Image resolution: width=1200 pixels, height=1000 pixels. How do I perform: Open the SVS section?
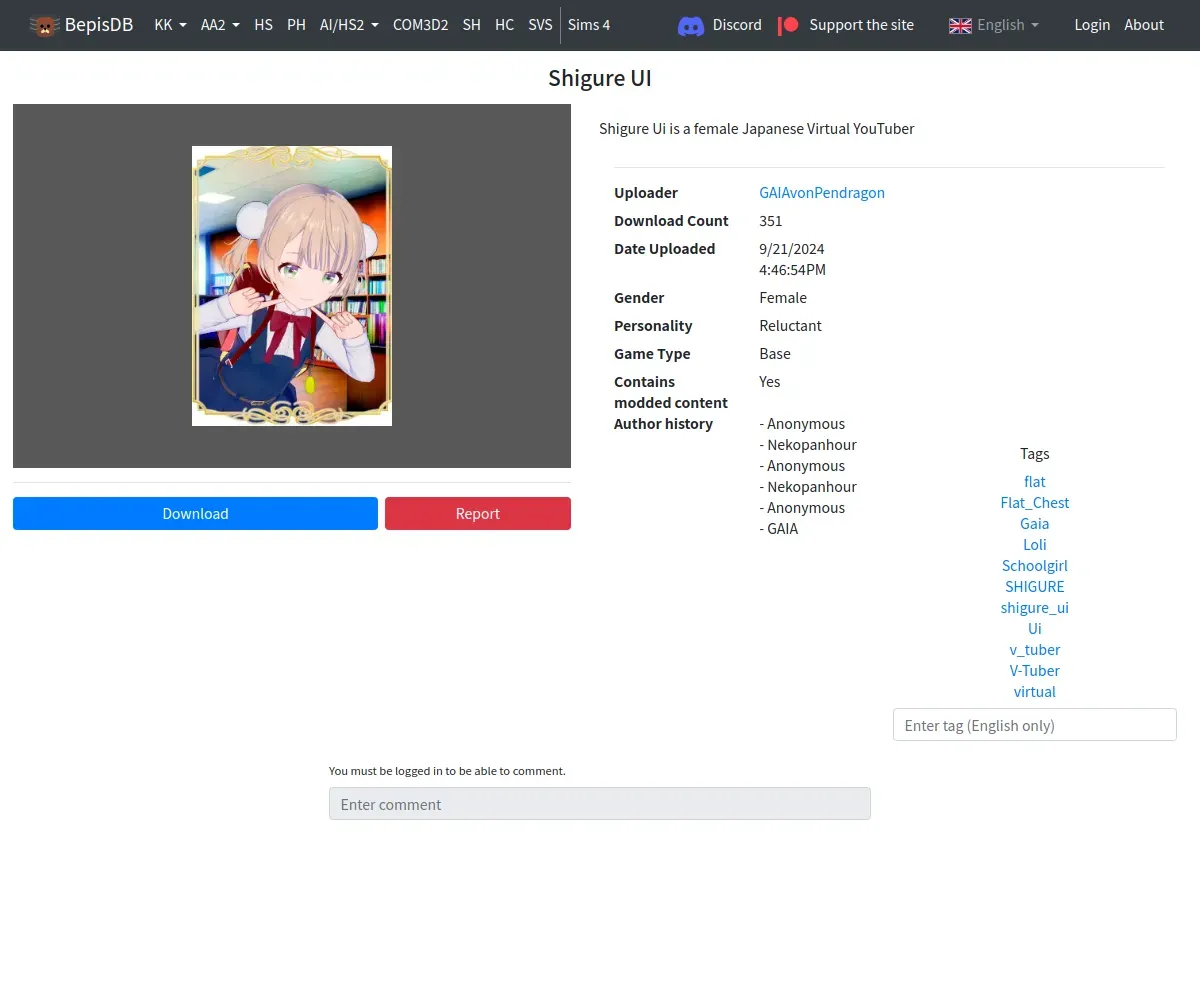[540, 25]
